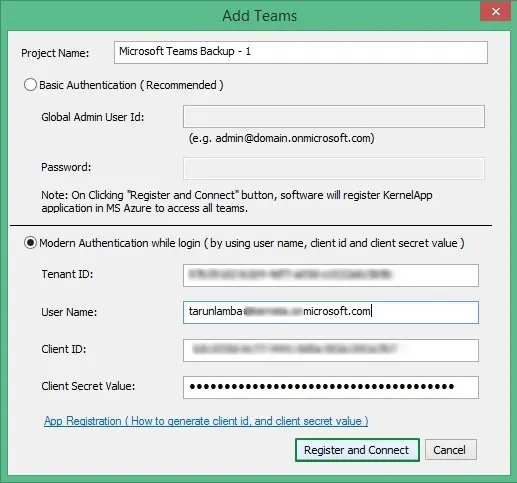Edit the Project Name field
This screenshot has height=483, width=517.
click(301, 52)
